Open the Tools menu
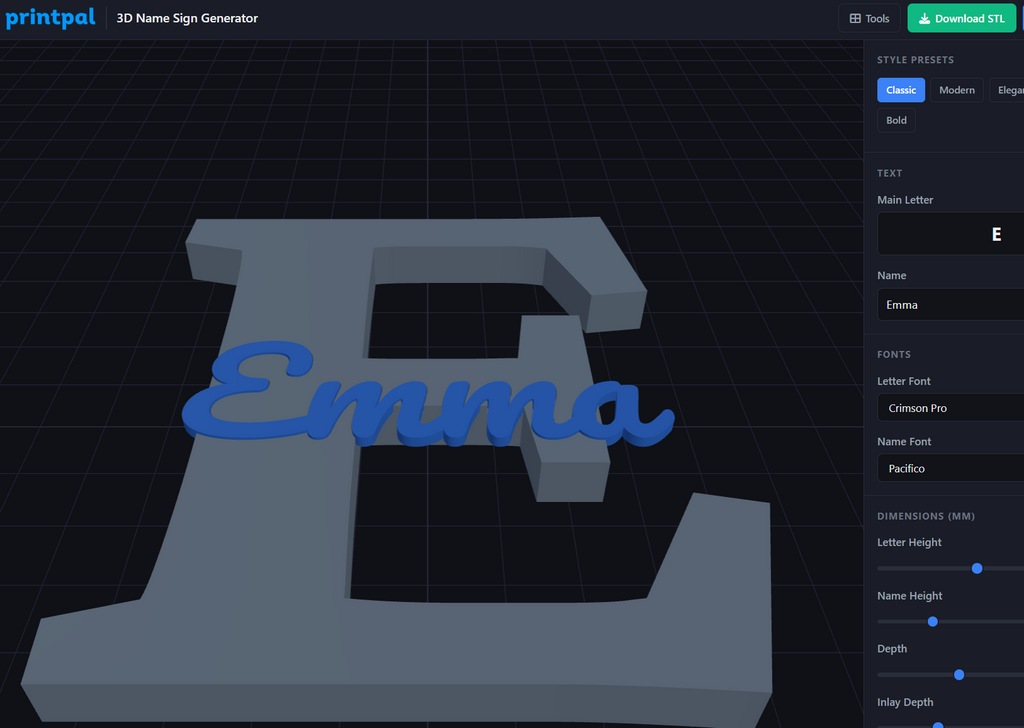 pyautogui.click(x=869, y=18)
